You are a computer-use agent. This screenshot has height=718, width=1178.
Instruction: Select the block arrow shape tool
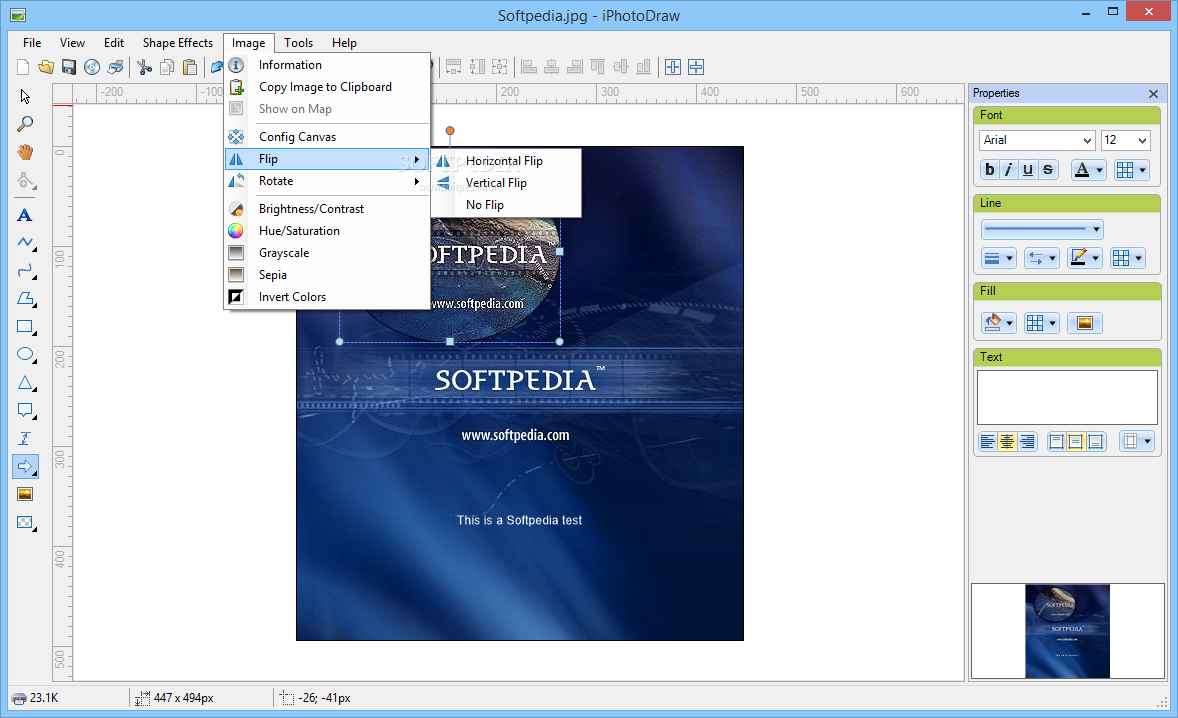(x=26, y=466)
